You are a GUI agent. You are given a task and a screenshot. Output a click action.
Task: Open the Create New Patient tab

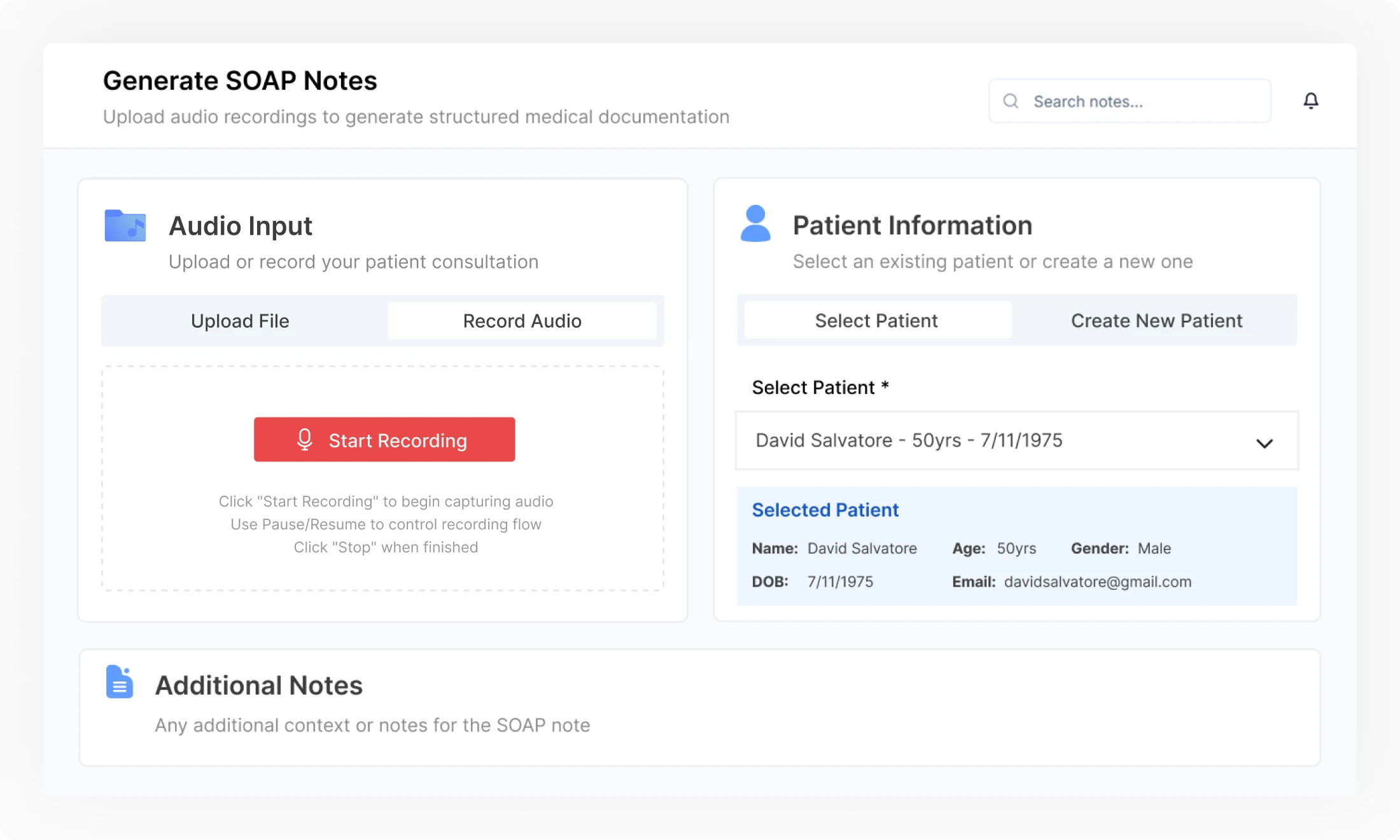click(x=1156, y=321)
